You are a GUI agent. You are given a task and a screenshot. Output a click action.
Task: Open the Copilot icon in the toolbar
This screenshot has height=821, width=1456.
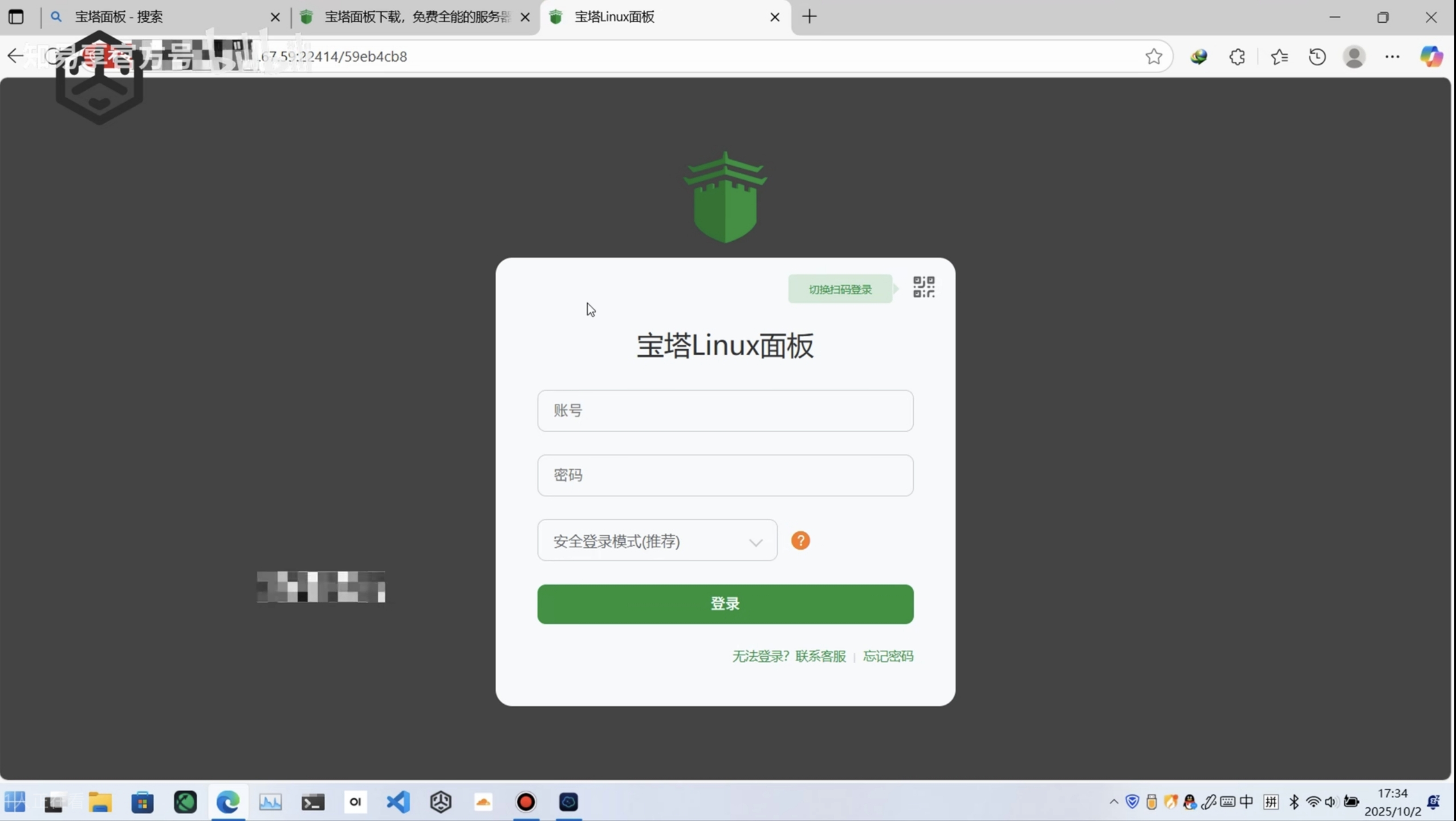[x=1430, y=56]
